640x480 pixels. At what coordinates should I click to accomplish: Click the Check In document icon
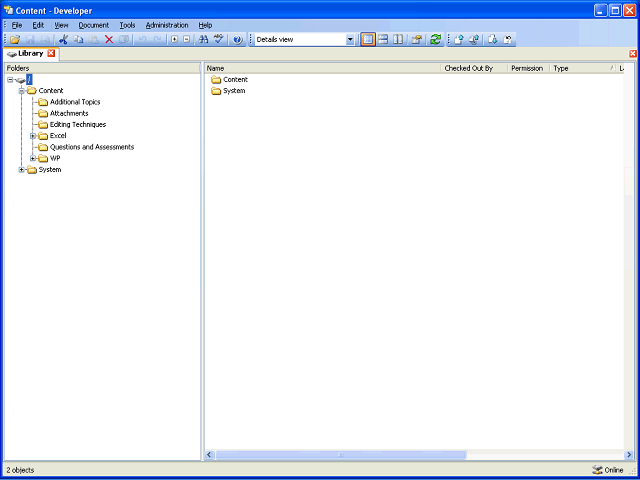tap(459, 40)
